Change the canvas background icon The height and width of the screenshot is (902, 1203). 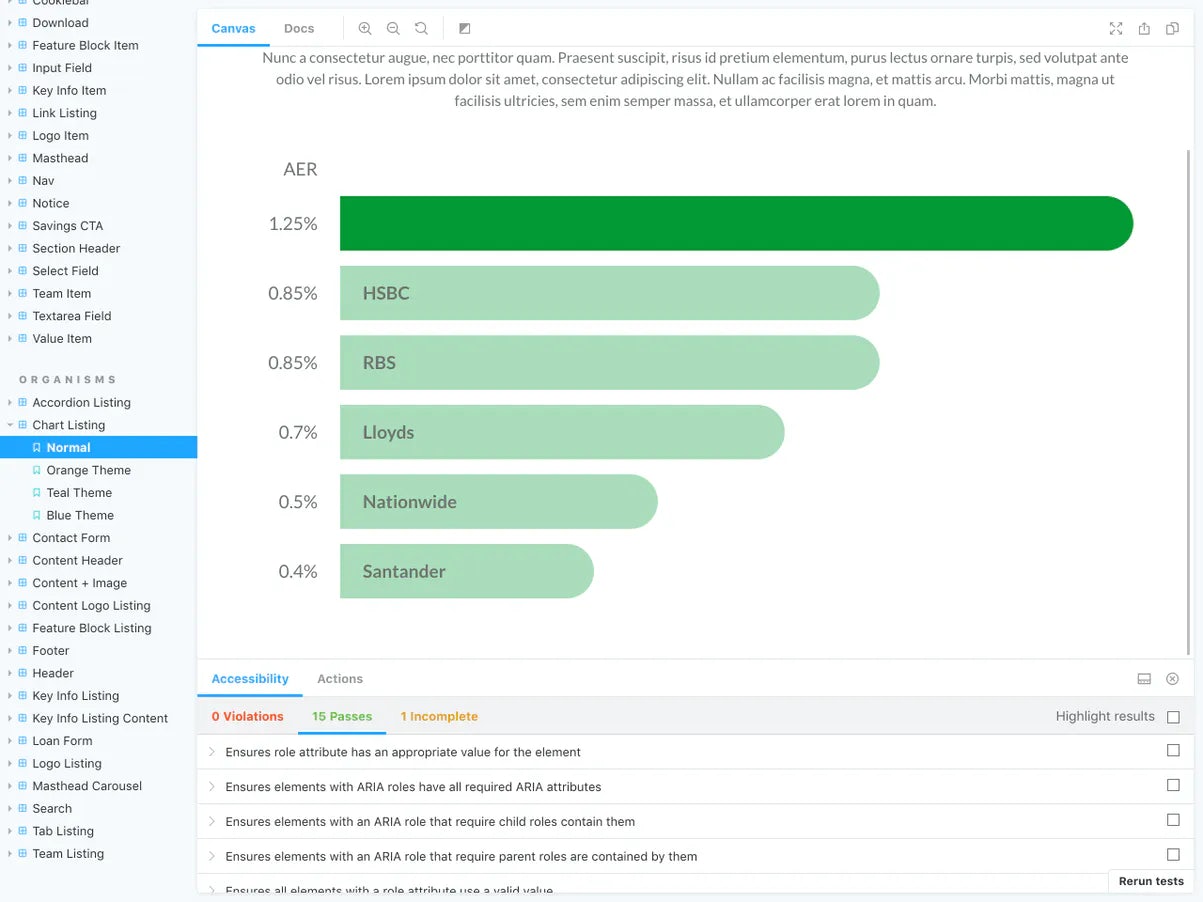pyautogui.click(x=464, y=29)
